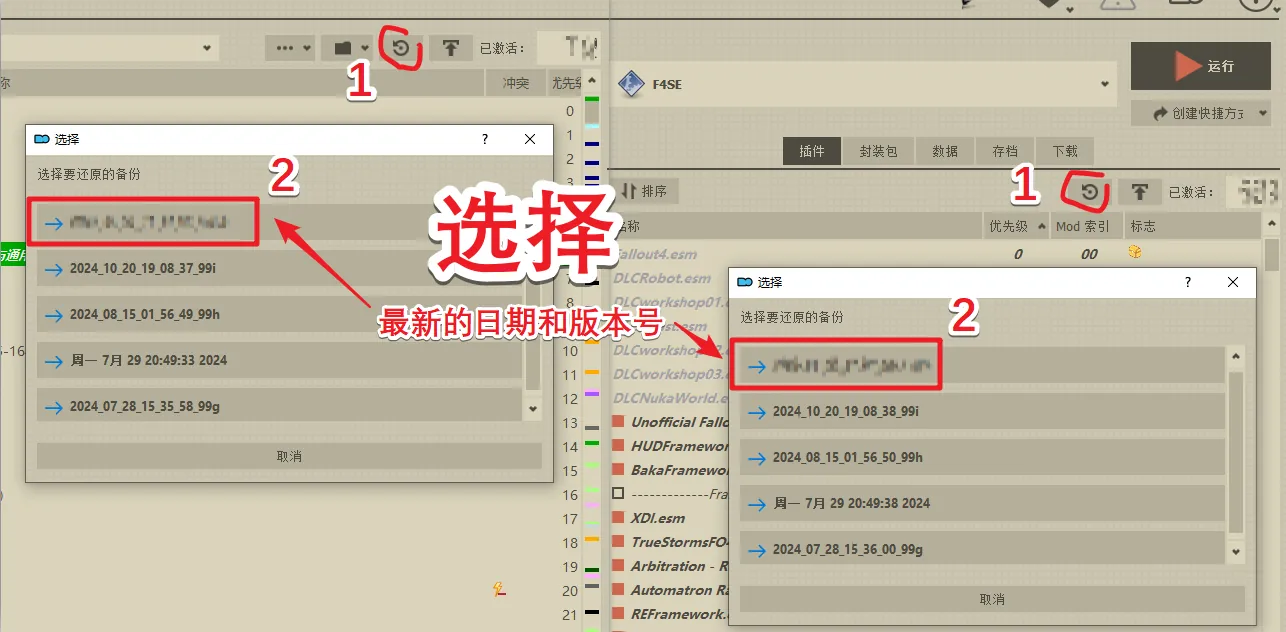Switch to the 插件 tab

pyautogui.click(x=812, y=151)
